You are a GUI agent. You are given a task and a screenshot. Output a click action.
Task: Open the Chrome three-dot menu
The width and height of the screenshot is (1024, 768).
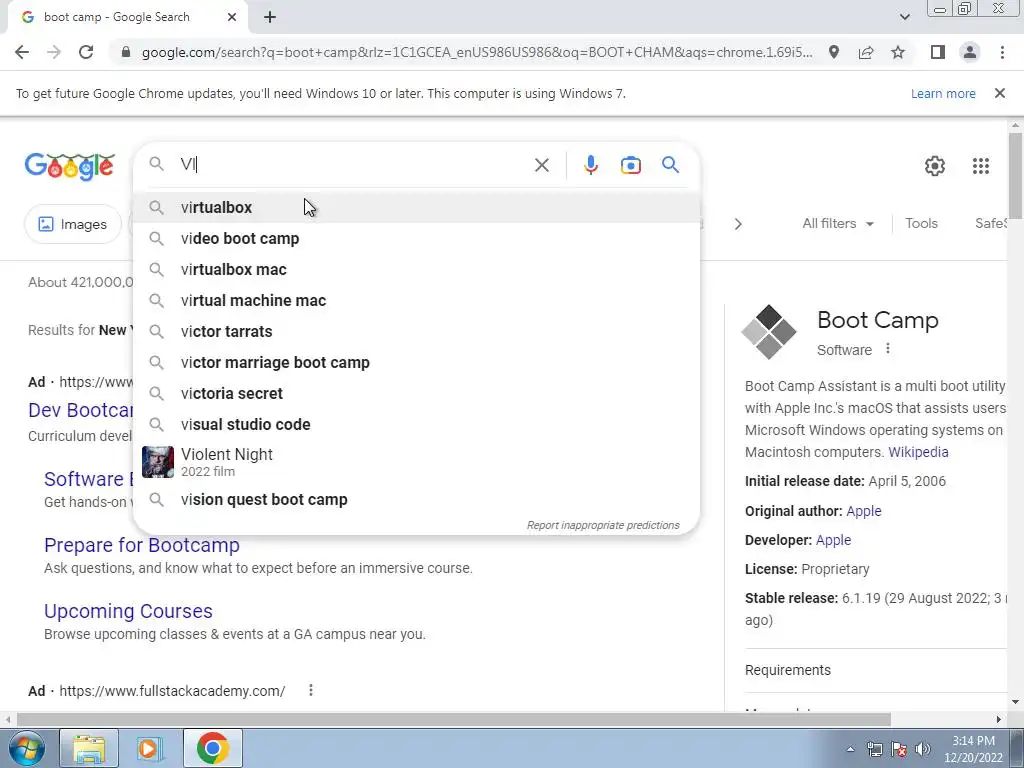tap(1002, 52)
